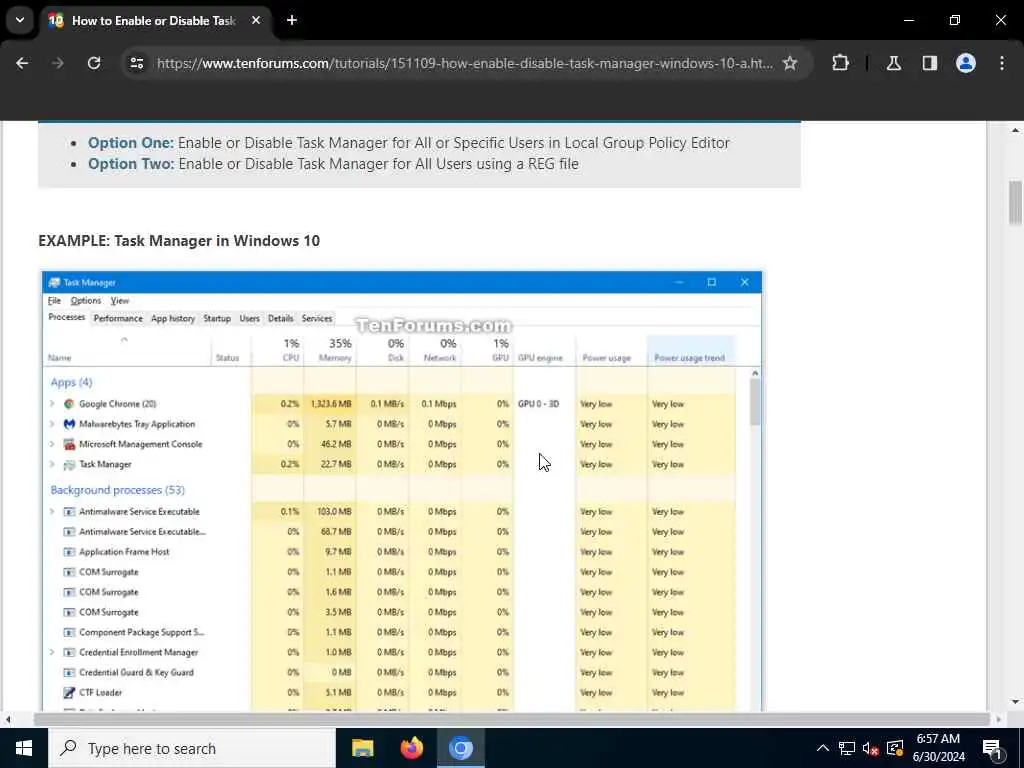
Task: Open the Option One link
Action: (131, 142)
